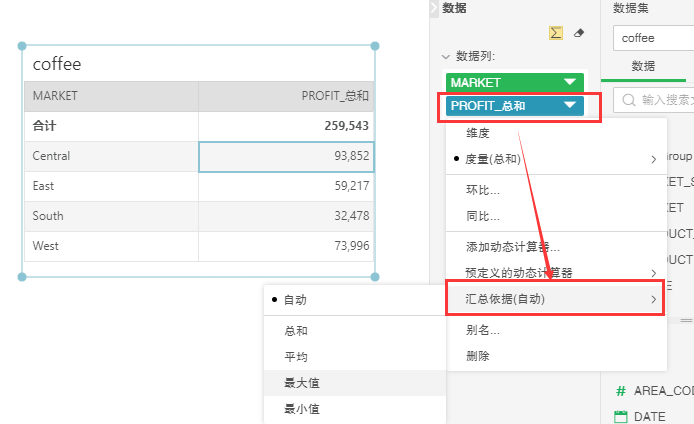Collapse the 数据列 section chevron

[446, 57]
